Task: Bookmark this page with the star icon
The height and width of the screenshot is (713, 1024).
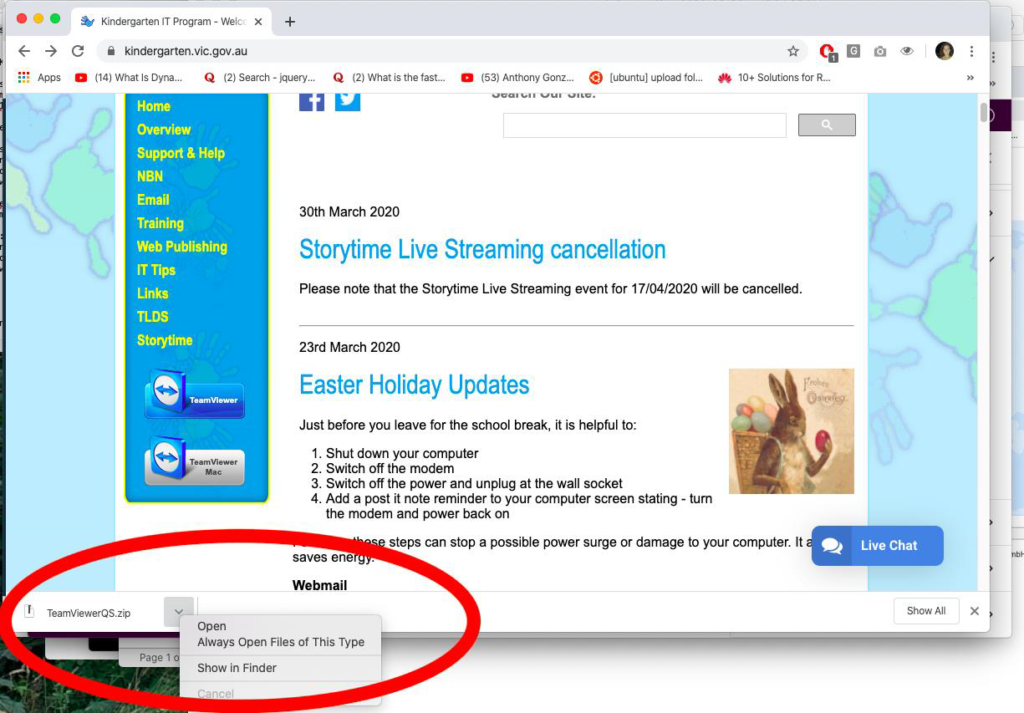Action: 793,51
